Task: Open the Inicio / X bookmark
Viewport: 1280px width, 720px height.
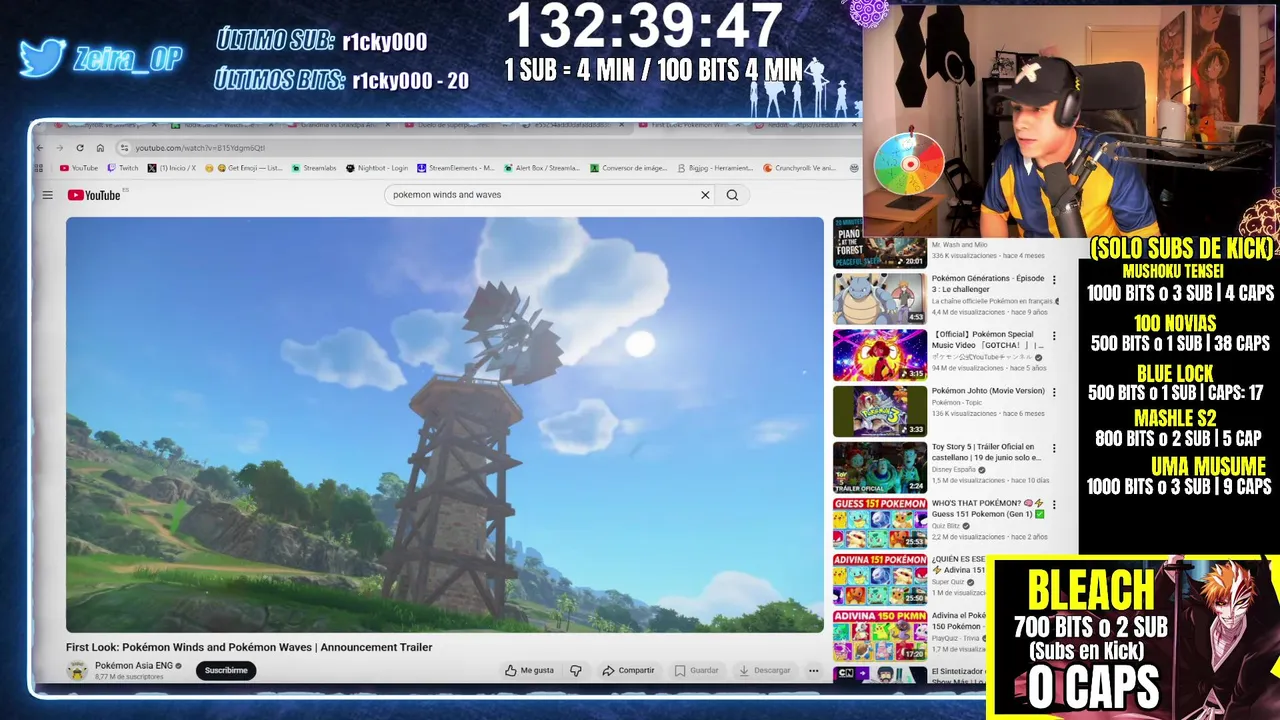Action: coord(172,168)
